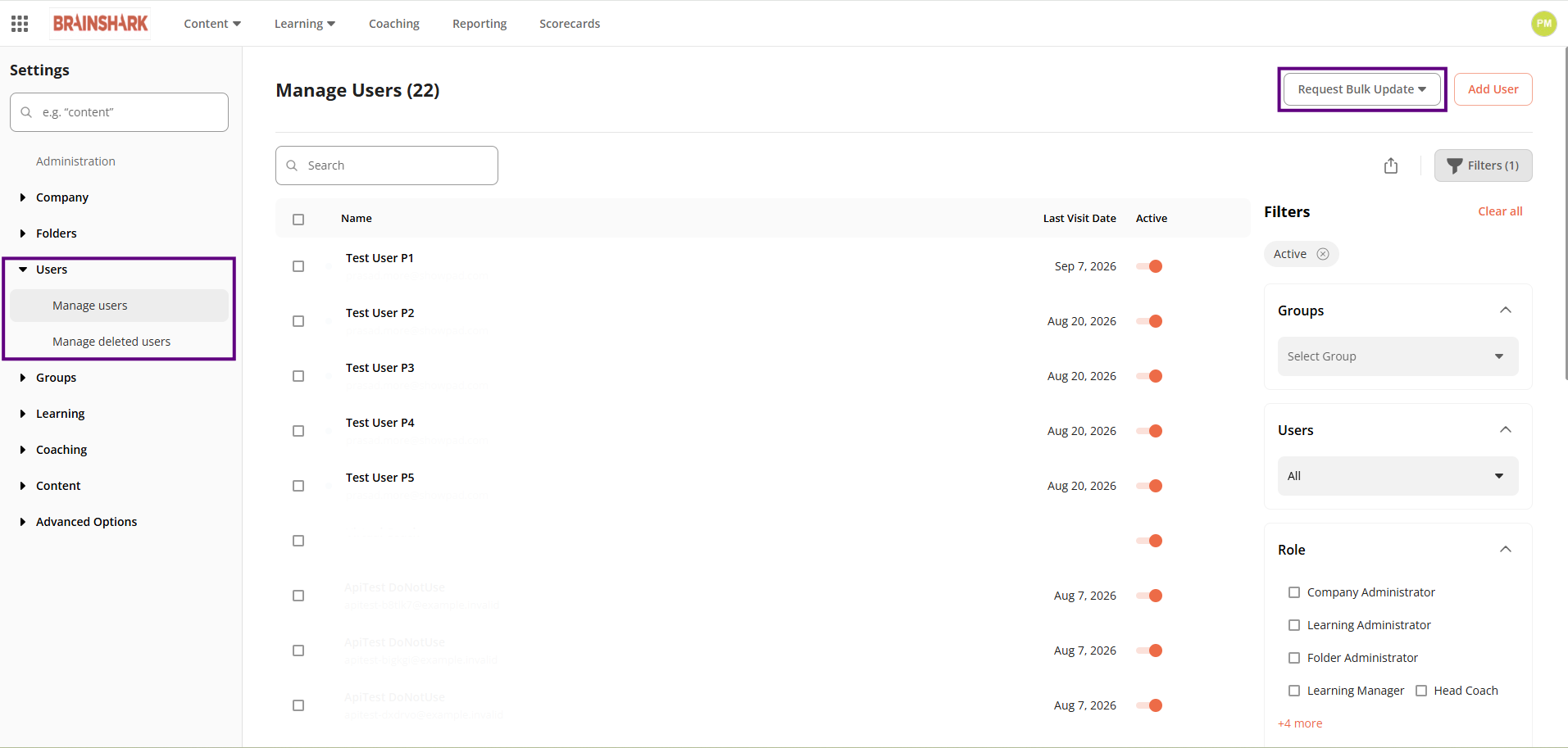Go to the Reporting tab
Viewport: 1568px width, 748px height.
point(479,24)
